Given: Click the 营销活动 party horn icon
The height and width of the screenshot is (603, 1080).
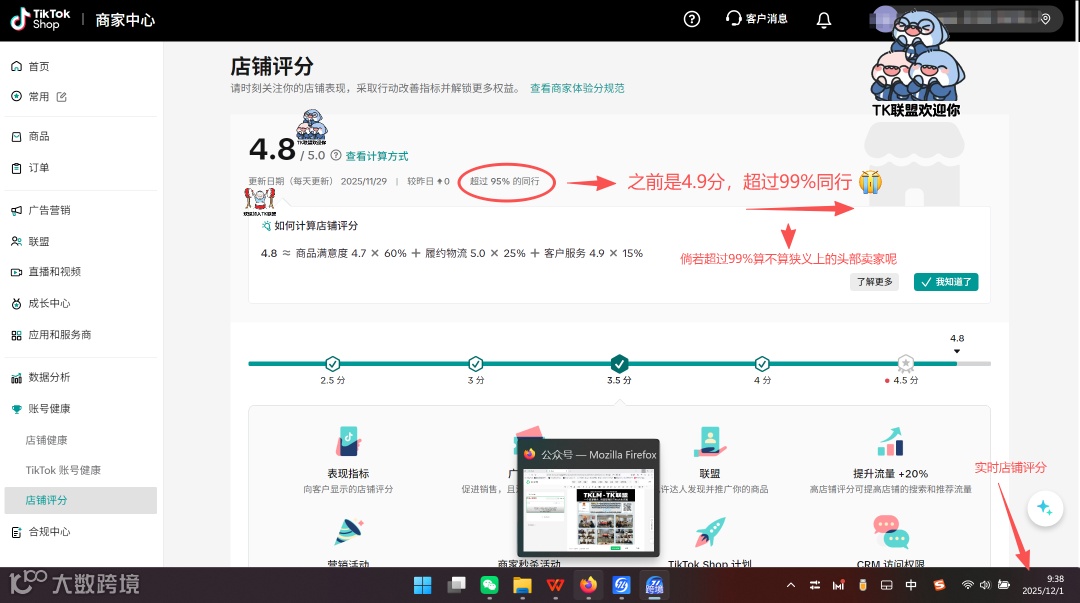Looking at the screenshot, I should (349, 532).
